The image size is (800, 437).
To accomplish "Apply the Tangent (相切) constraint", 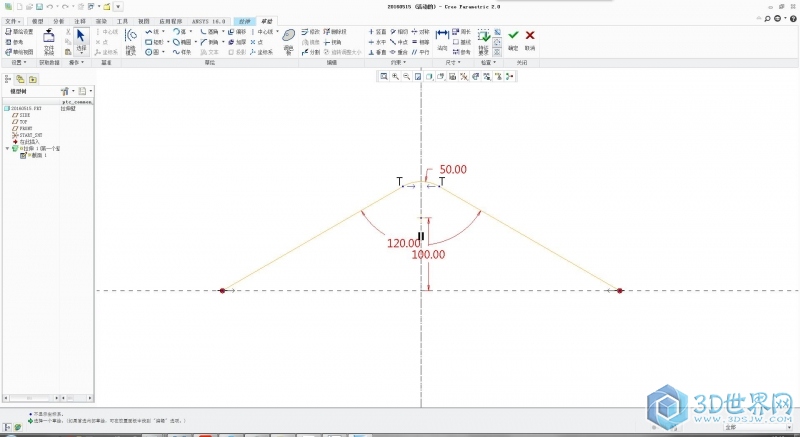I will pos(399,32).
